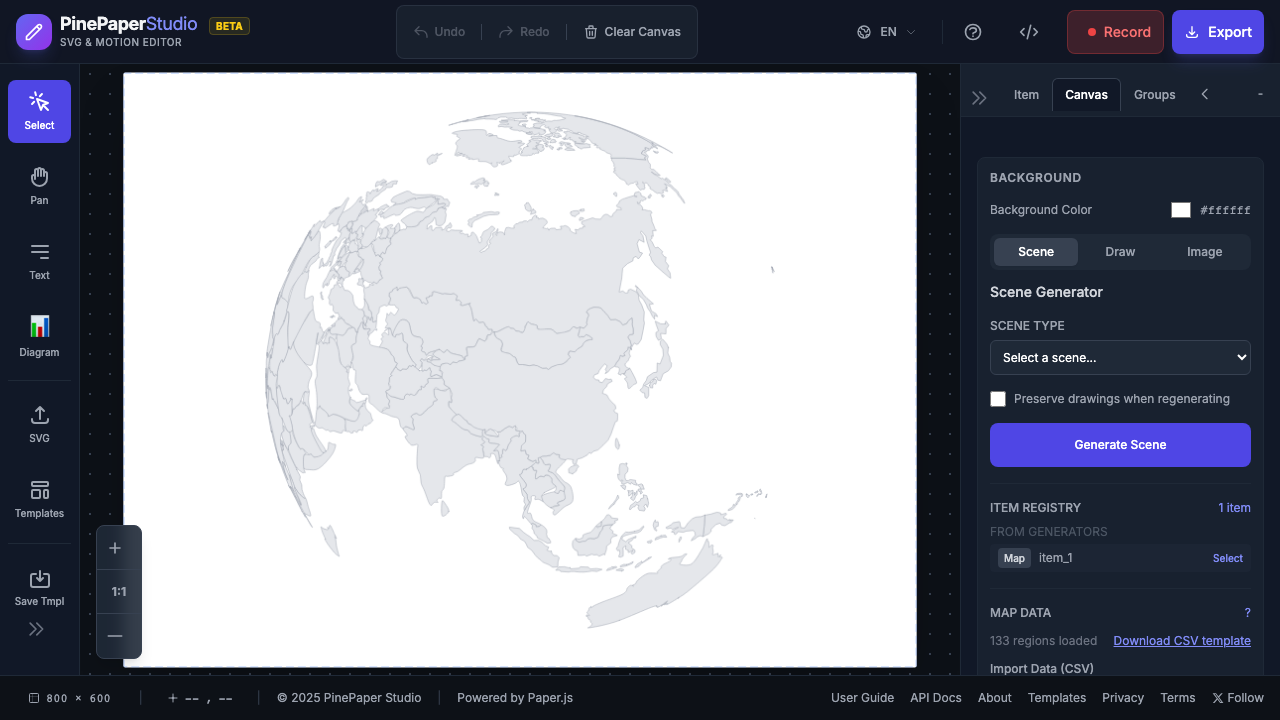Image resolution: width=1280 pixels, height=720 pixels.
Task: Open the Select a scene dropdown
Action: click(x=1120, y=357)
